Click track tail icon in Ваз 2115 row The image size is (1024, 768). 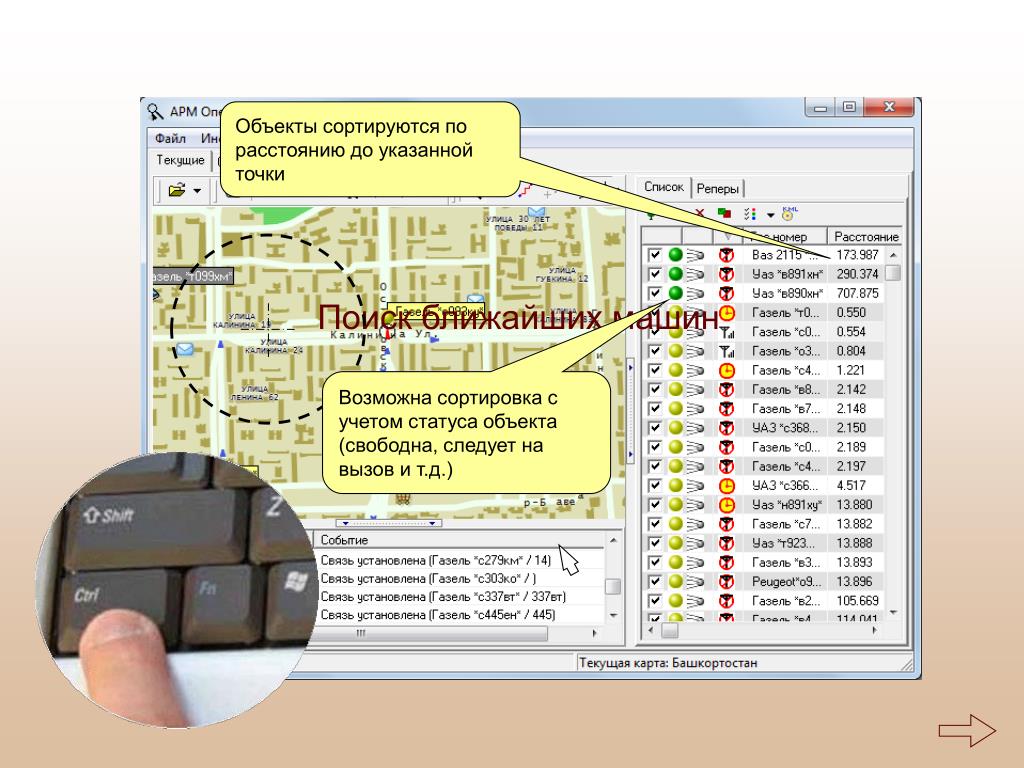(x=695, y=255)
